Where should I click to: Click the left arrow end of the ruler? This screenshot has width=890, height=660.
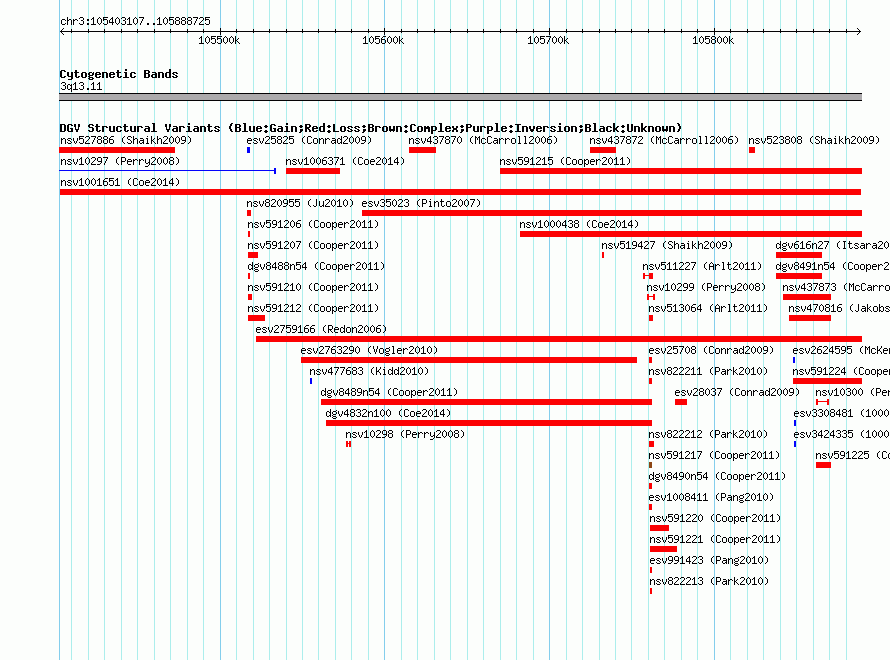(62, 31)
